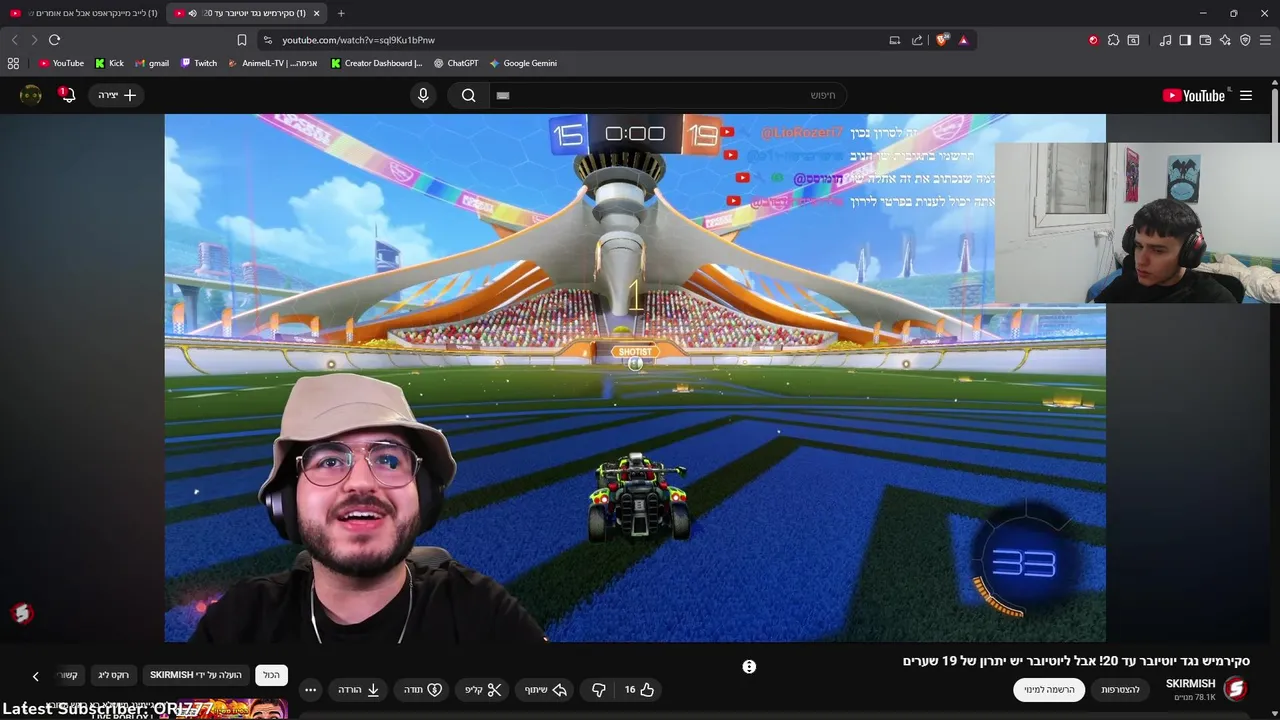The image size is (1280, 720).
Task: Open the SKIRMISH channel name link
Action: [1190, 684]
